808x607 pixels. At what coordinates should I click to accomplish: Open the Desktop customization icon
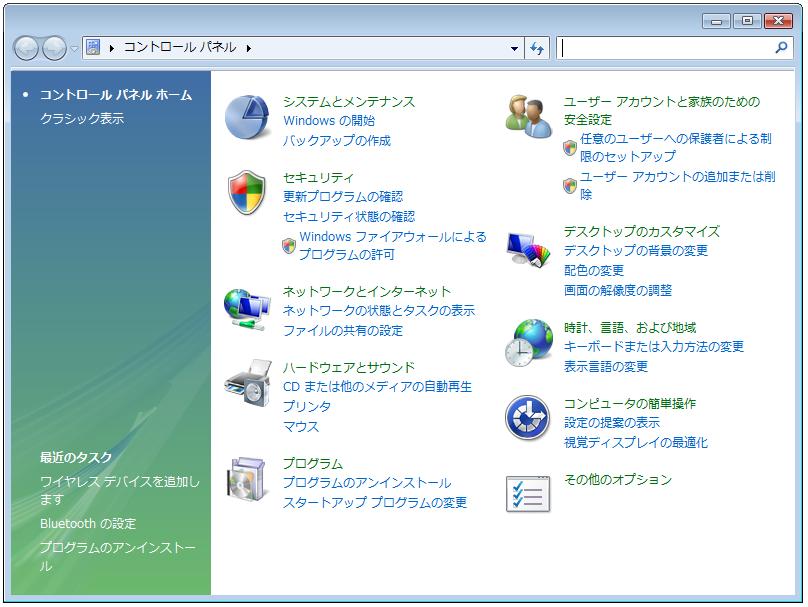coord(528,248)
